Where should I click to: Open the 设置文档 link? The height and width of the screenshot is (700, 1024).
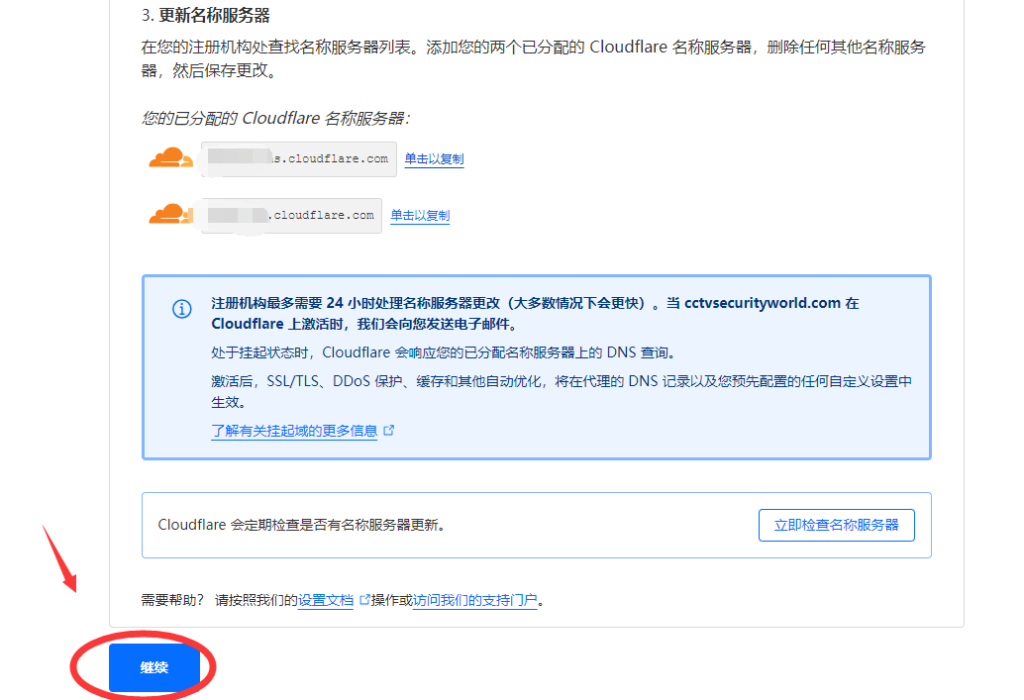pos(325,600)
